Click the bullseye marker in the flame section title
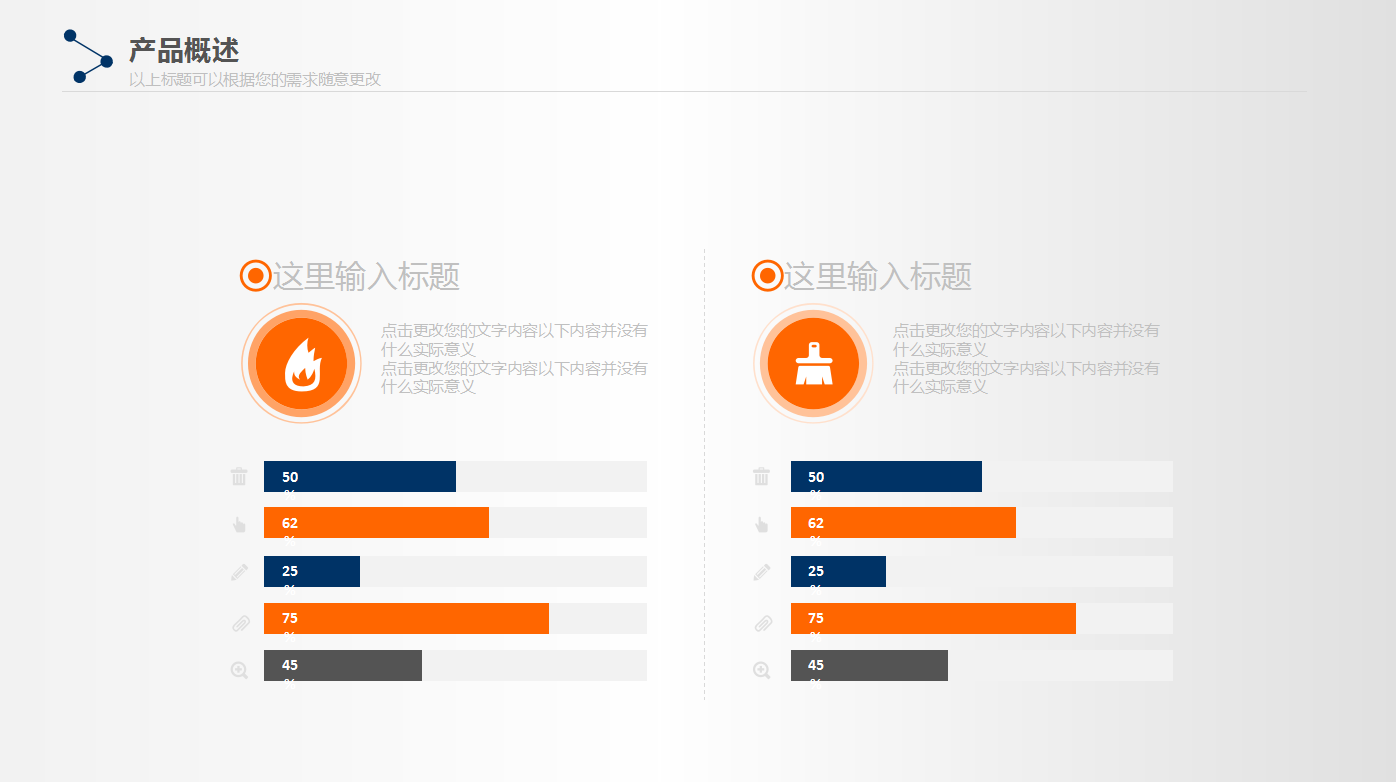1396x782 pixels. click(x=256, y=275)
